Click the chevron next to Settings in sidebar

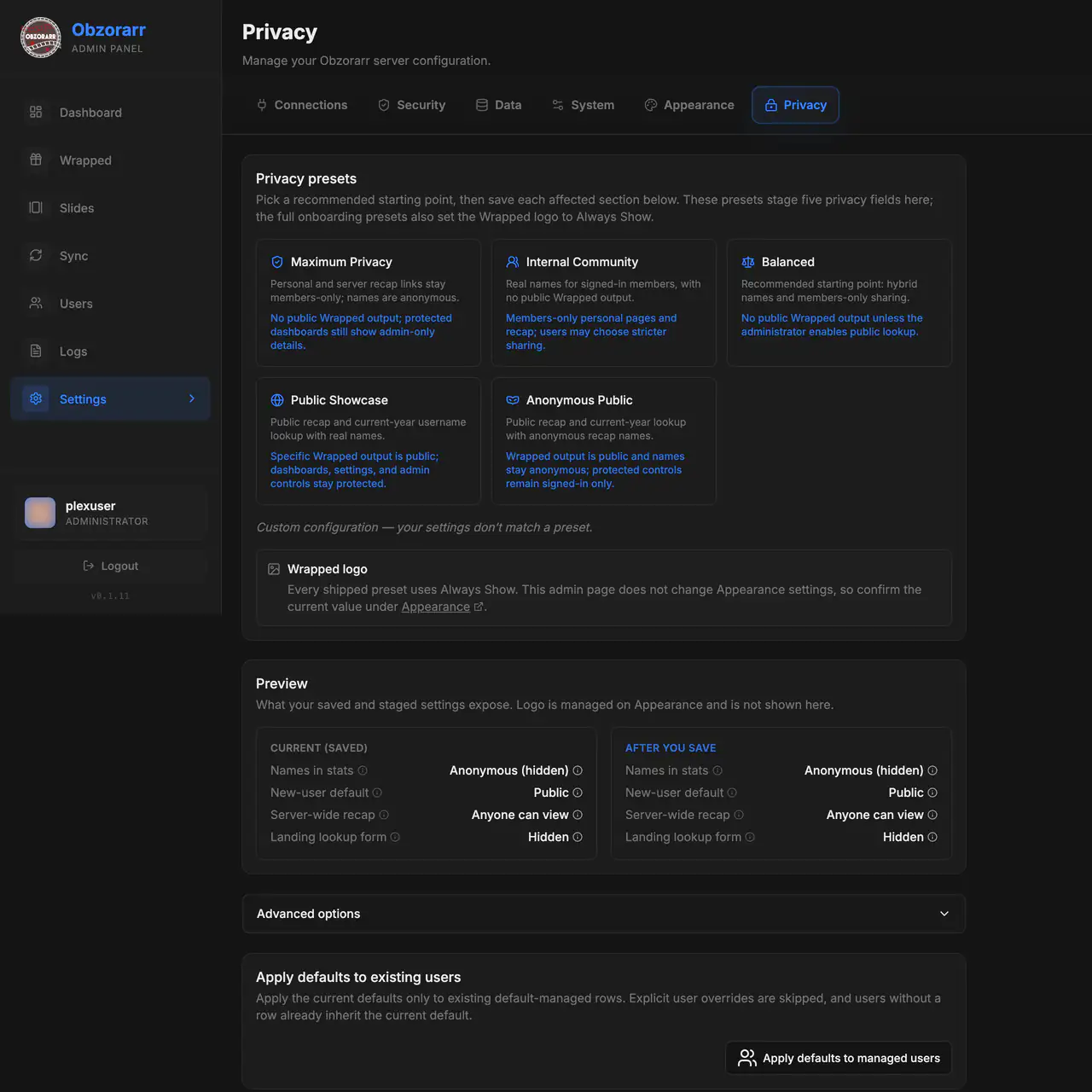pyautogui.click(x=192, y=398)
